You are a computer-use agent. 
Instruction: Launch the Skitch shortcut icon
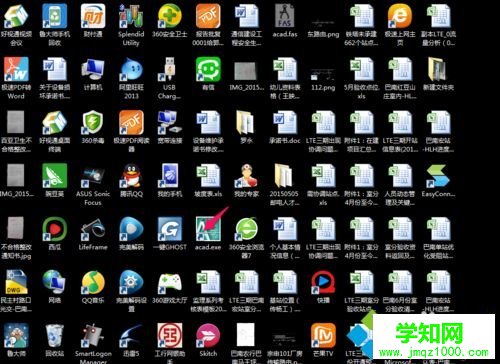(208, 335)
